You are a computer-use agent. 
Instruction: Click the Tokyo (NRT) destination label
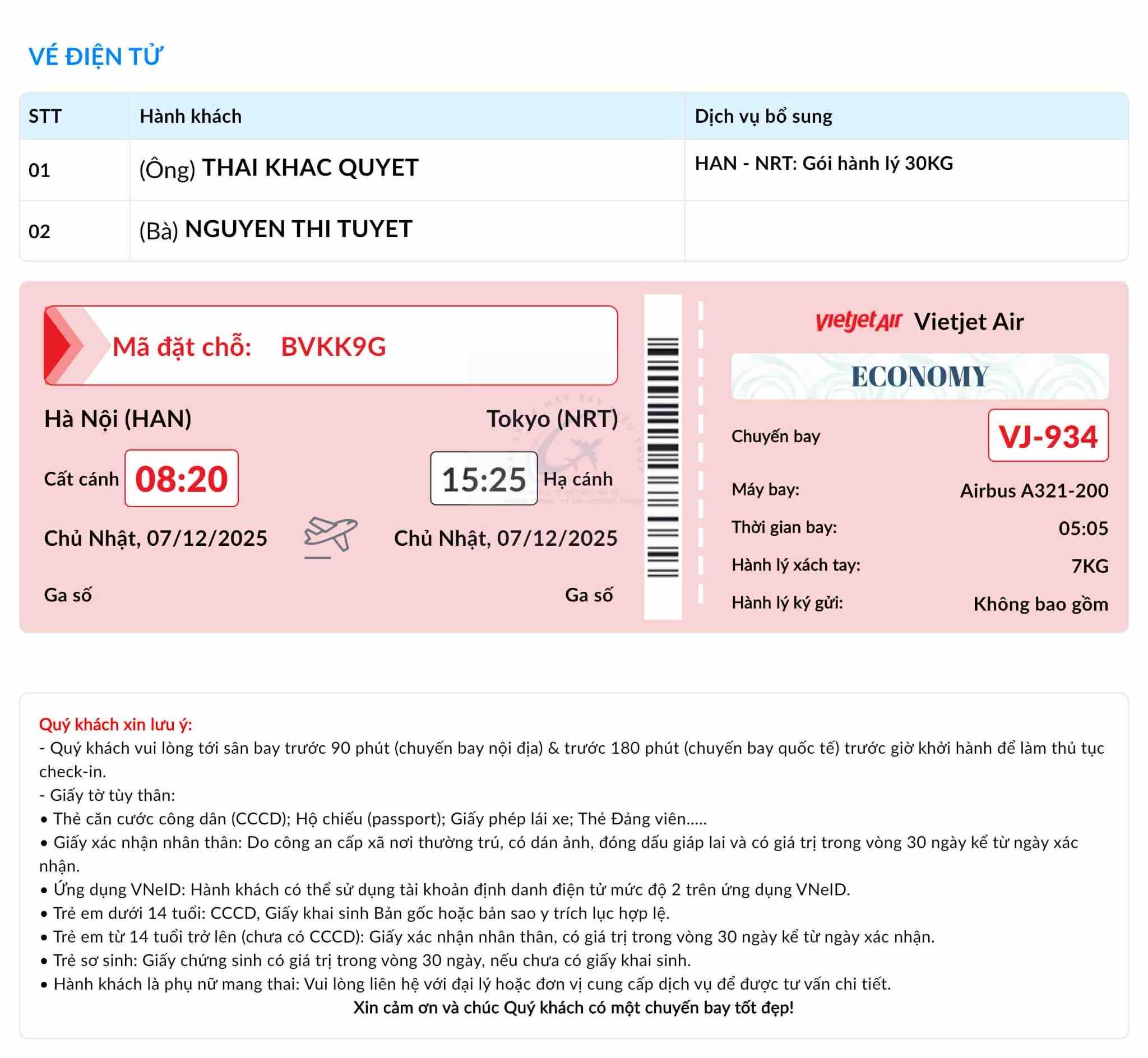point(552,419)
